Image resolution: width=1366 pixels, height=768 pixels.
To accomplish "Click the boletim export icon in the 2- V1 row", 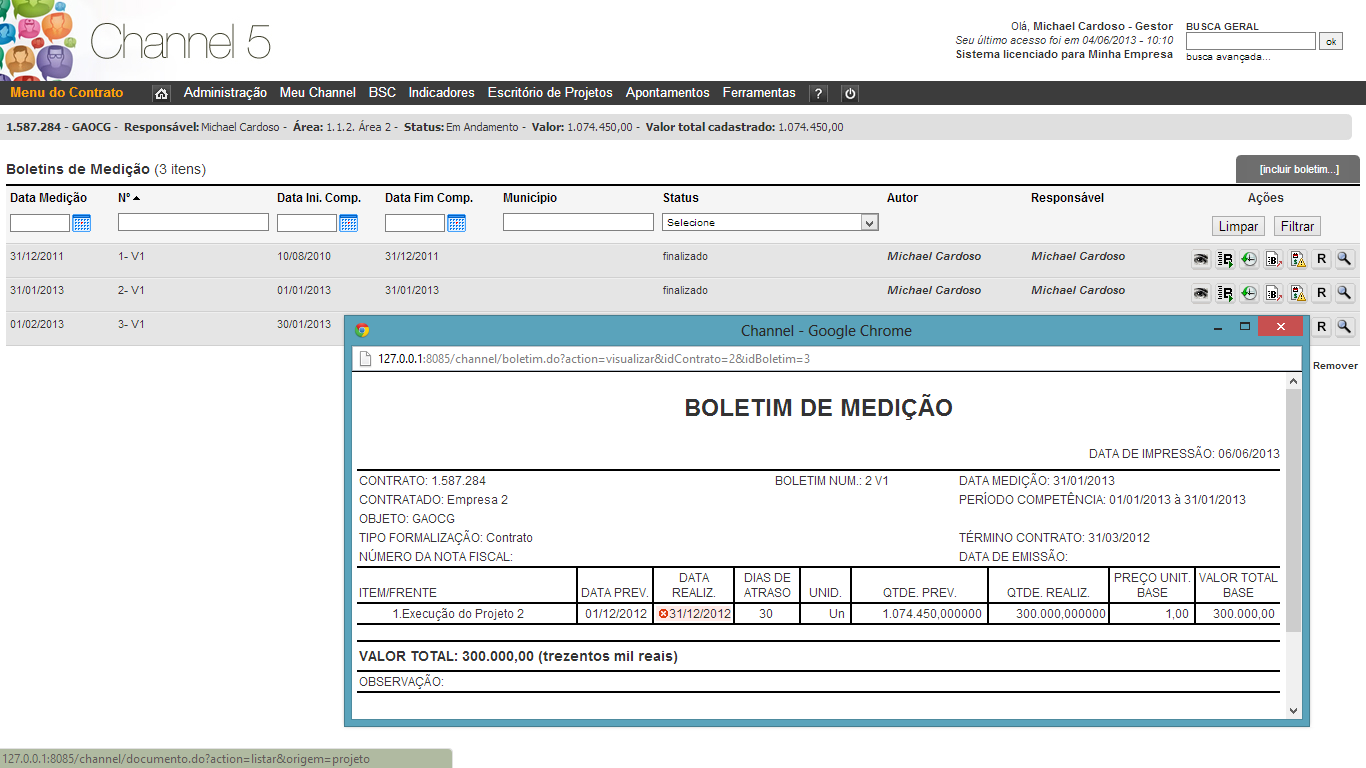I will point(1273,293).
